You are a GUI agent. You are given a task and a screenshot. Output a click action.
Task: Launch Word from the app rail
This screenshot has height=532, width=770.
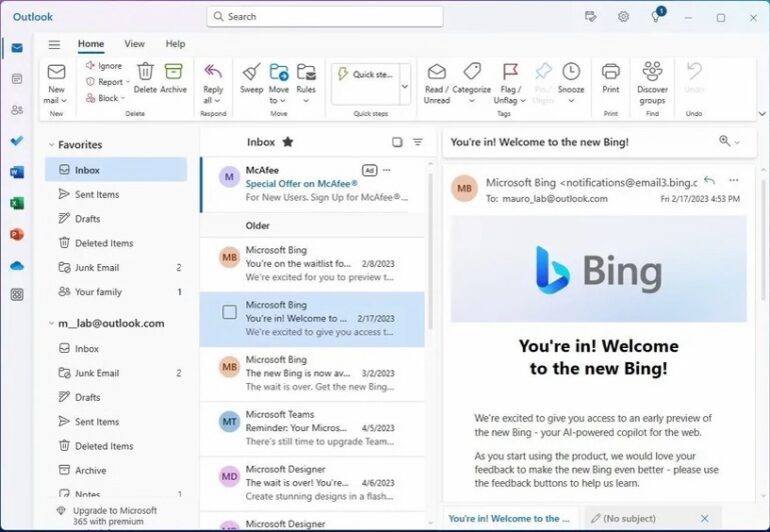(x=17, y=172)
